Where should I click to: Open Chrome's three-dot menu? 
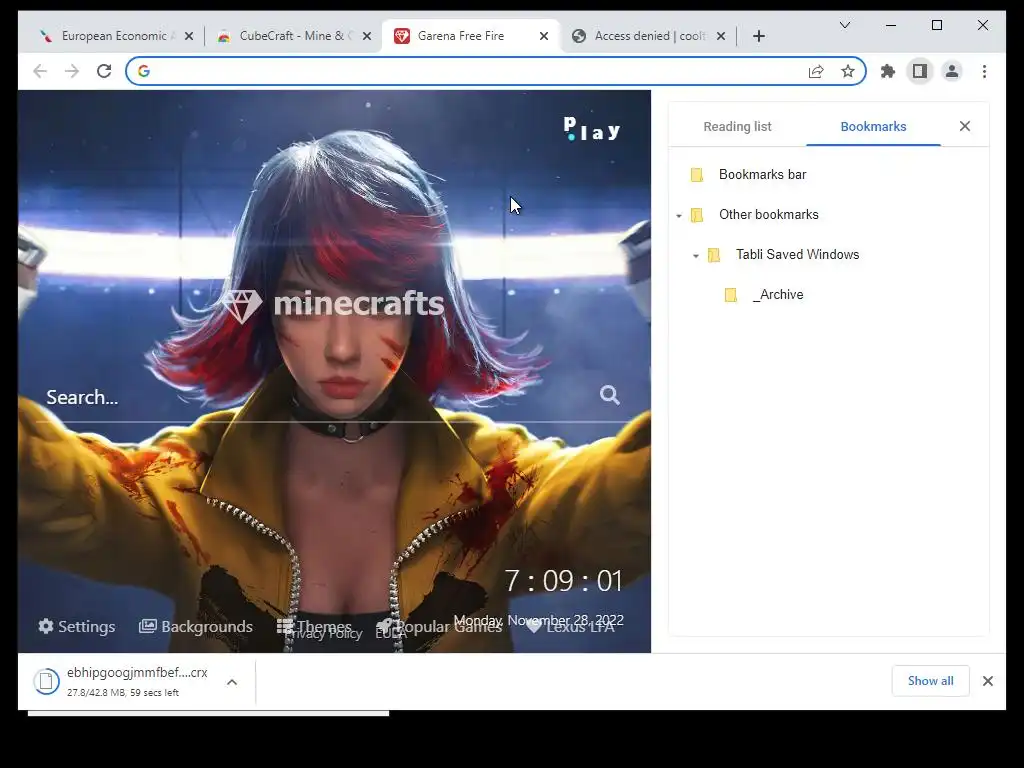984,71
